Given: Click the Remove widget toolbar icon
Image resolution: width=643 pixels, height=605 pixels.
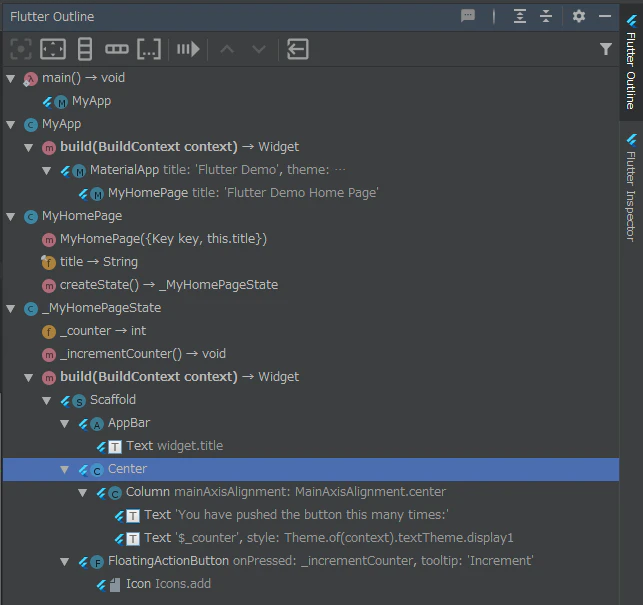Looking at the screenshot, I should (298, 49).
